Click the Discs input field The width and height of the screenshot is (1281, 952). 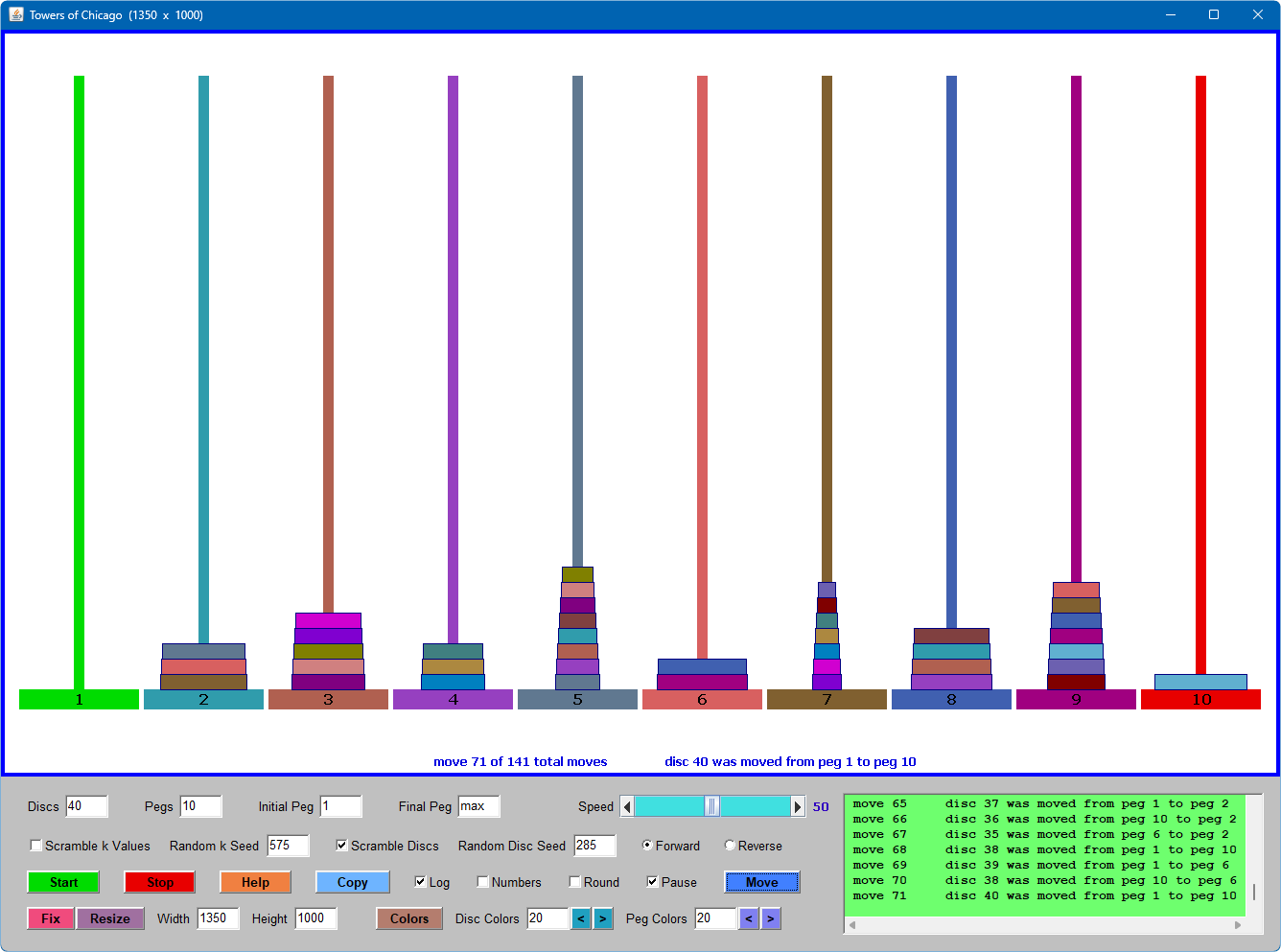[86, 806]
